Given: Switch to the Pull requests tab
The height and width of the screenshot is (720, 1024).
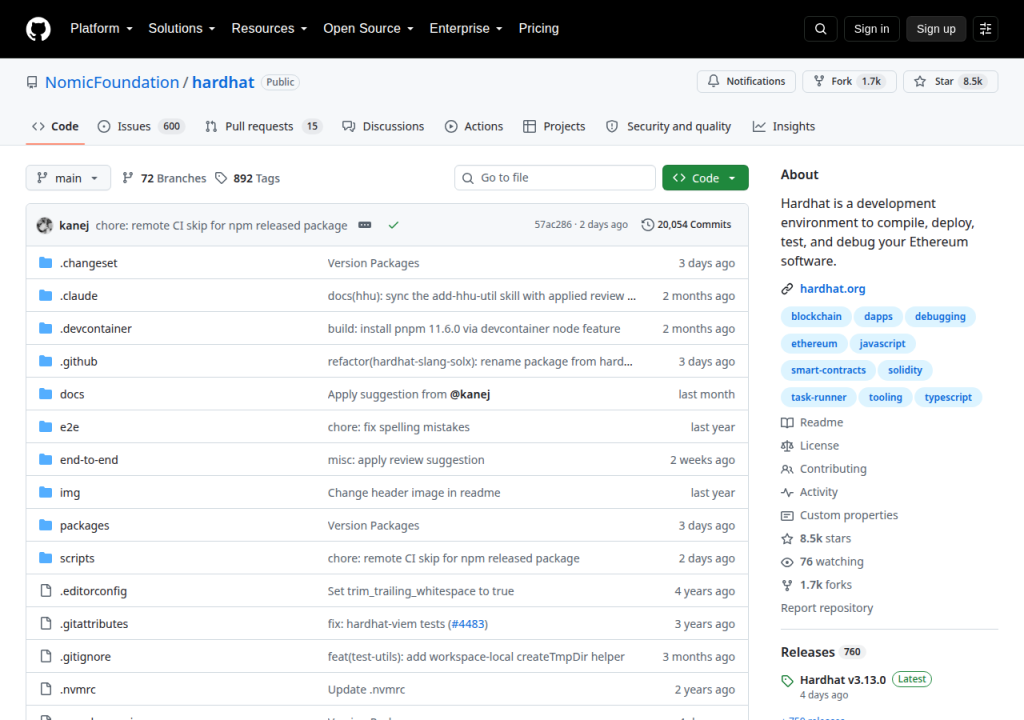Looking at the screenshot, I should 264,126.
